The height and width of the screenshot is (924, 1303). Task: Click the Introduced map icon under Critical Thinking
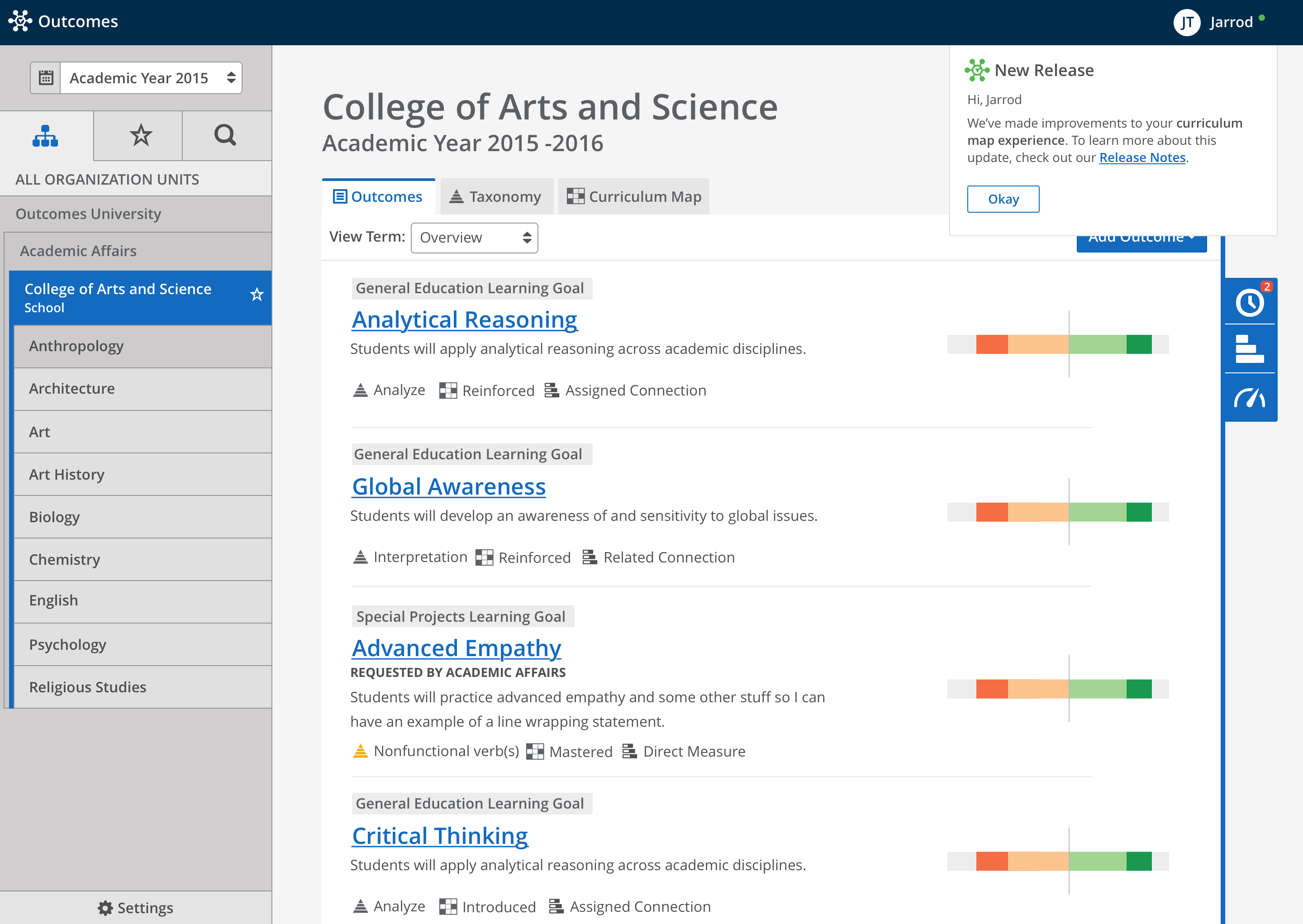click(x=448, y=906)
